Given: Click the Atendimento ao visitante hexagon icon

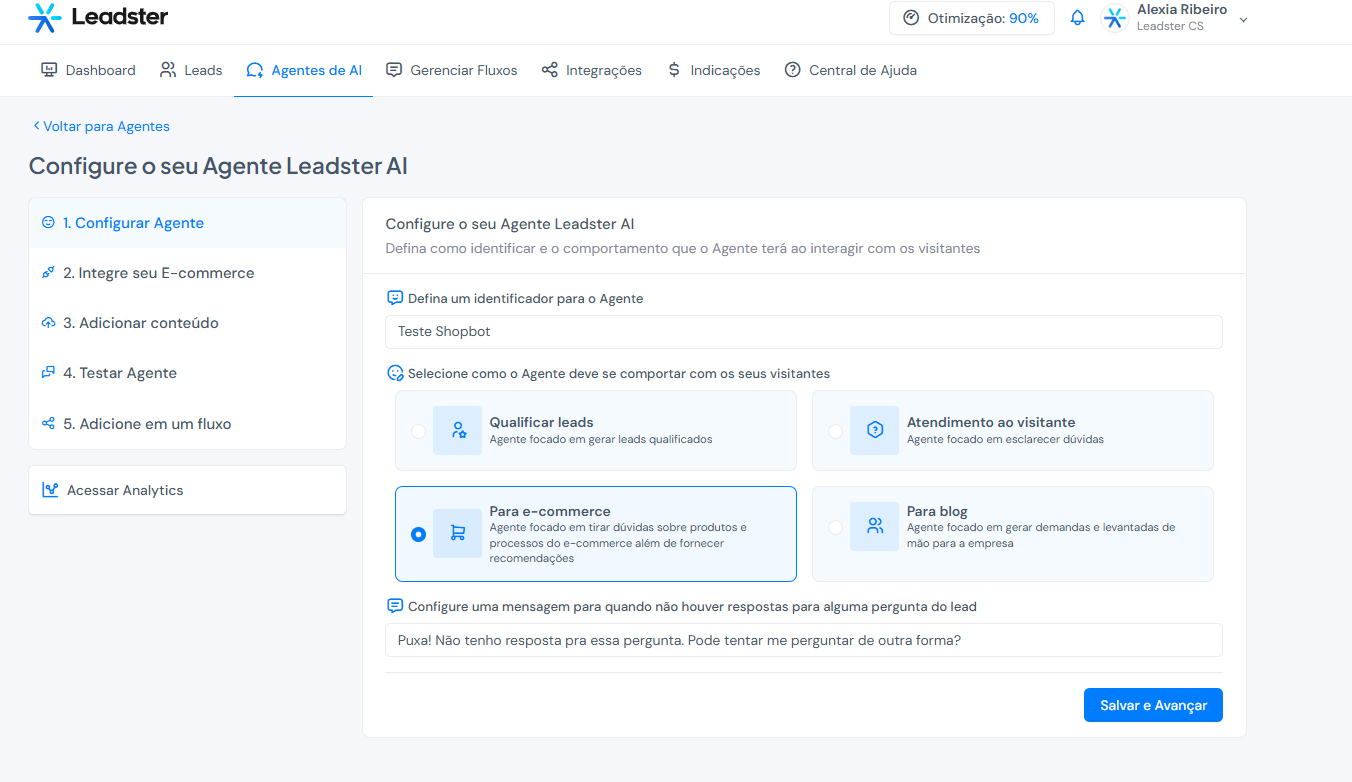Looking at the screenshot, I should pos(875,430).
